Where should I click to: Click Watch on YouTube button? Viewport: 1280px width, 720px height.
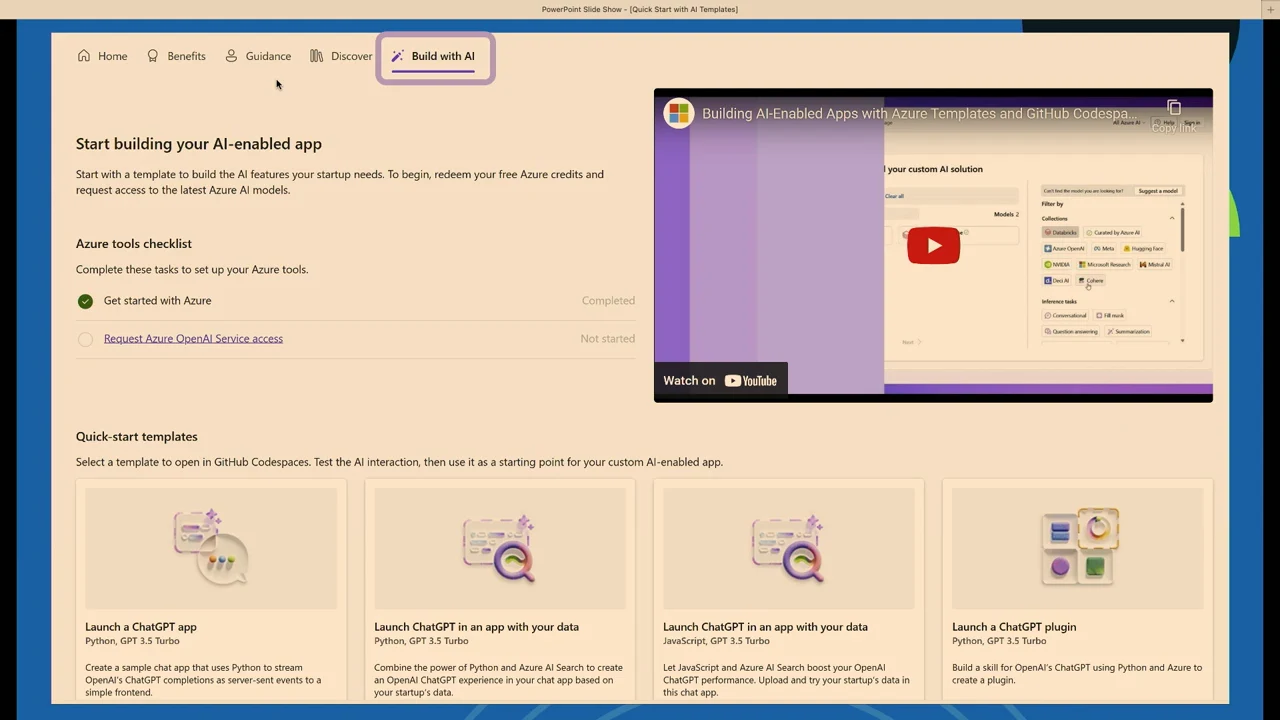click(720, 381)
